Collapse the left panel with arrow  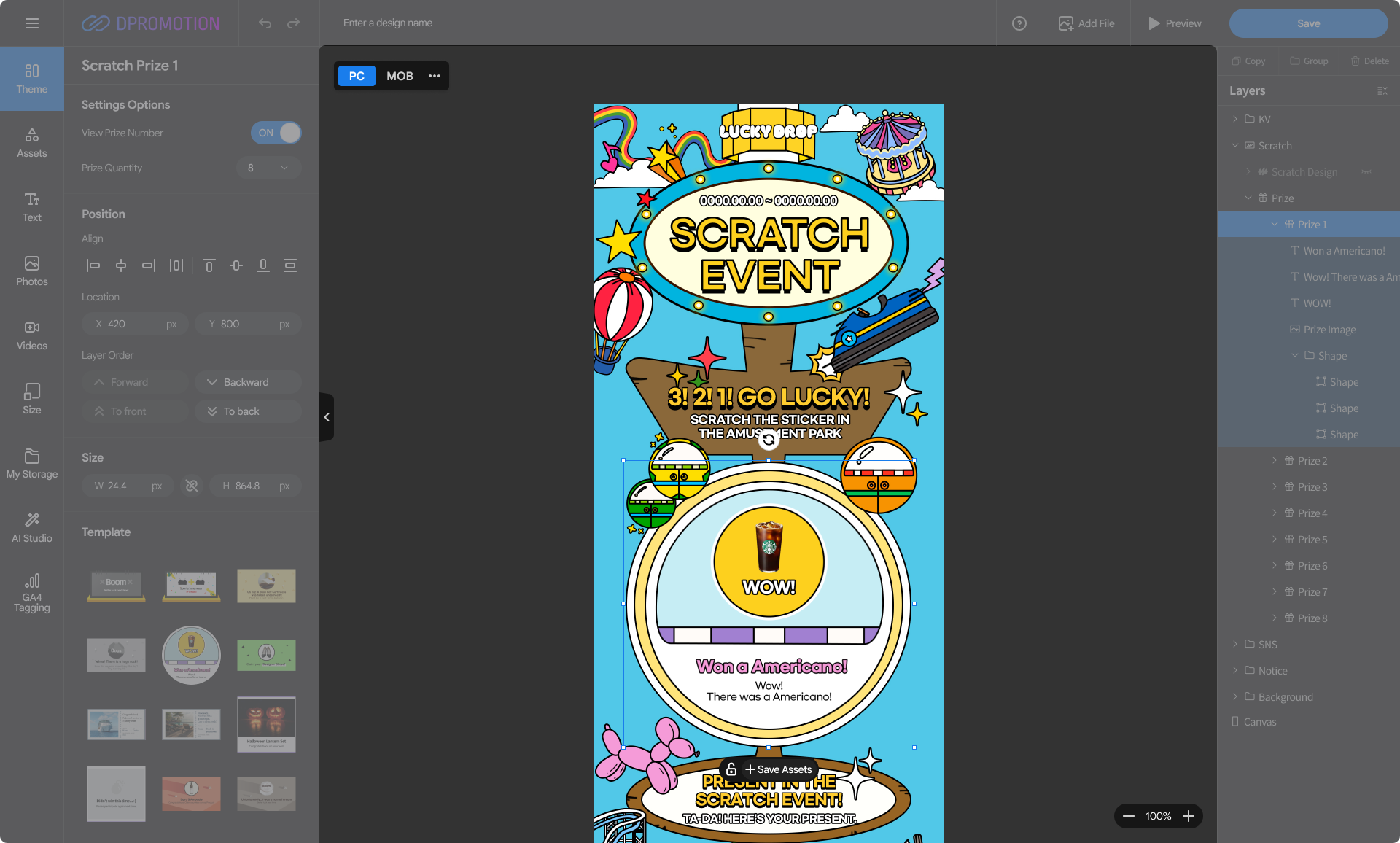click(x=327, y=417)
